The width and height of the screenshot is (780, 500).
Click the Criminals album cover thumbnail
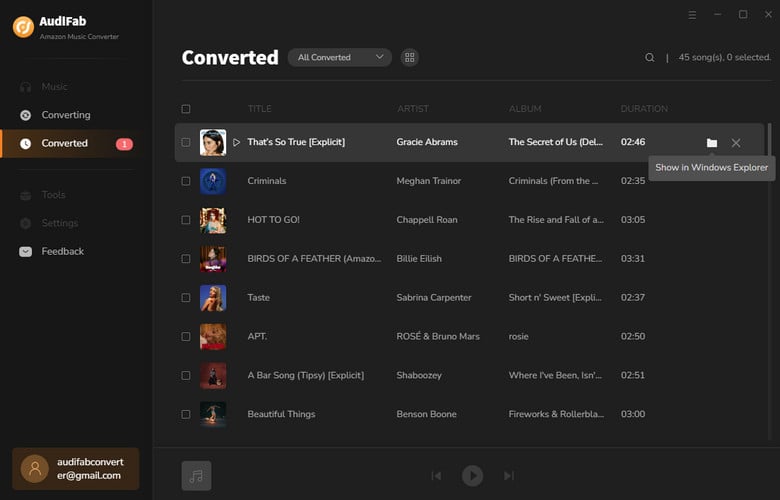(x=213, y=181)
